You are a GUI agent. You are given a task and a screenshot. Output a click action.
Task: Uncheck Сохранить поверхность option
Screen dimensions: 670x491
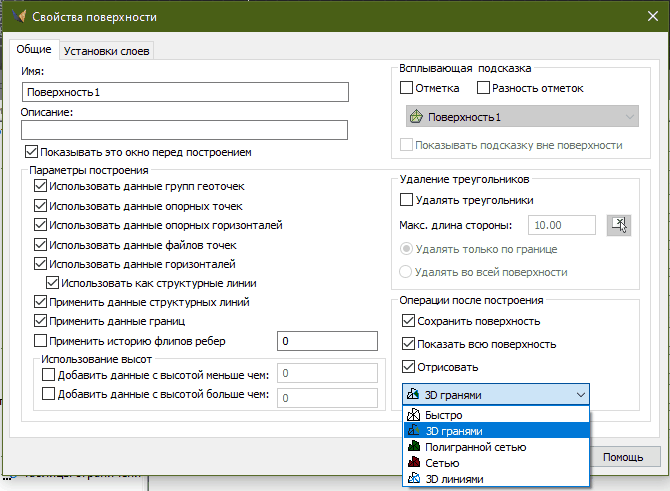[407, 321]
